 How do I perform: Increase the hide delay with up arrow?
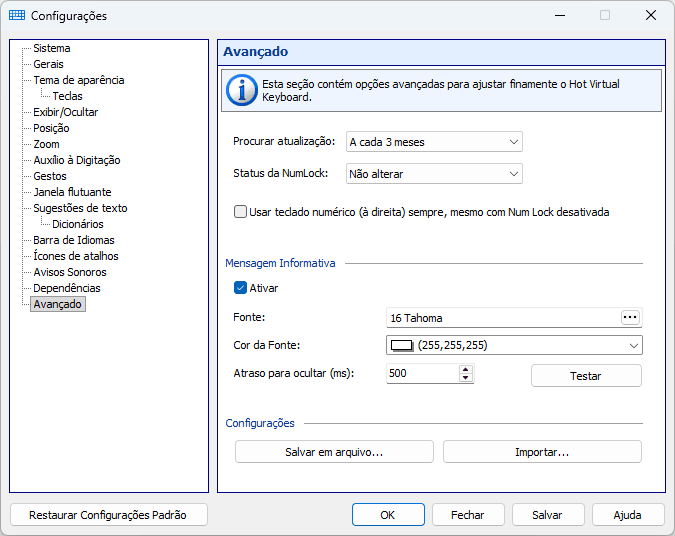[465, 369]
